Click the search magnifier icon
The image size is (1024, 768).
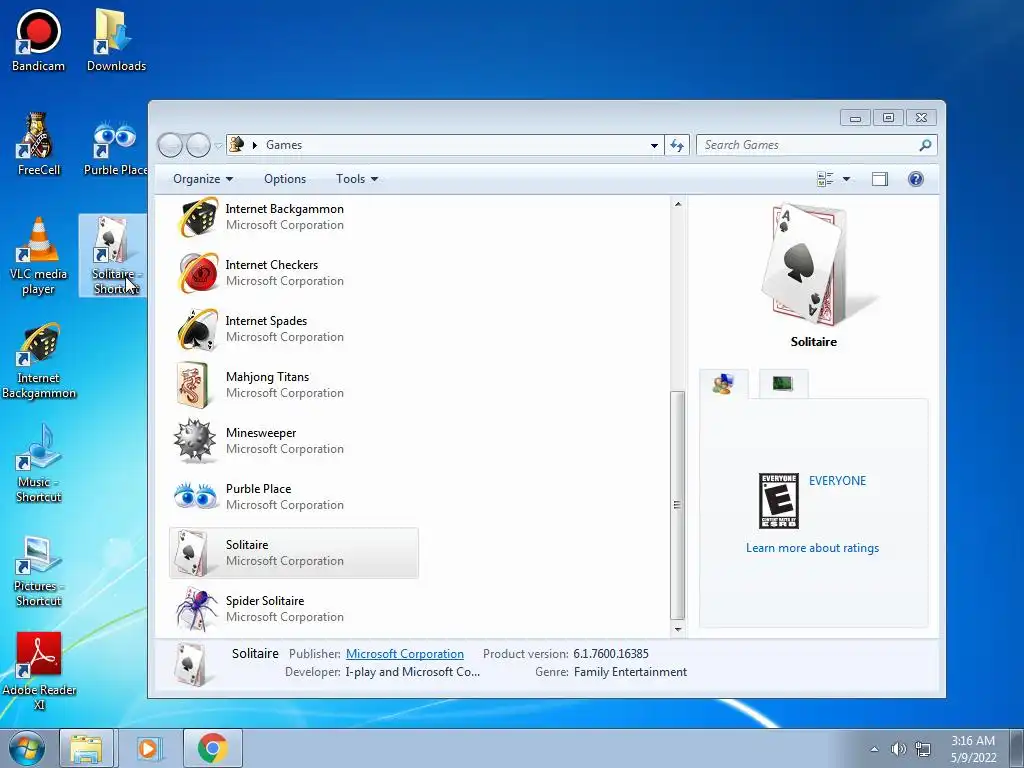click(x=925, y=145)
